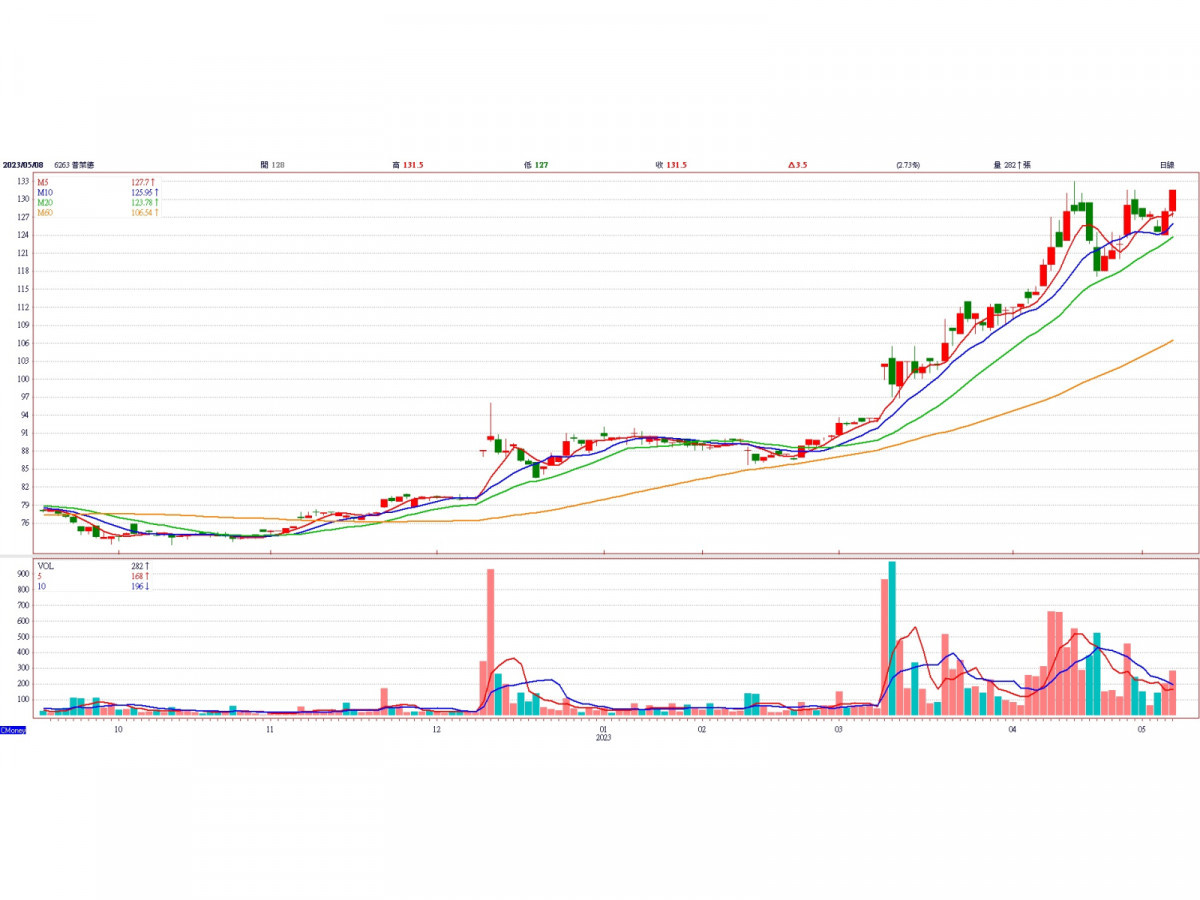
Task: Click the M5 moving average legend
Action: (x=44, y=182)
